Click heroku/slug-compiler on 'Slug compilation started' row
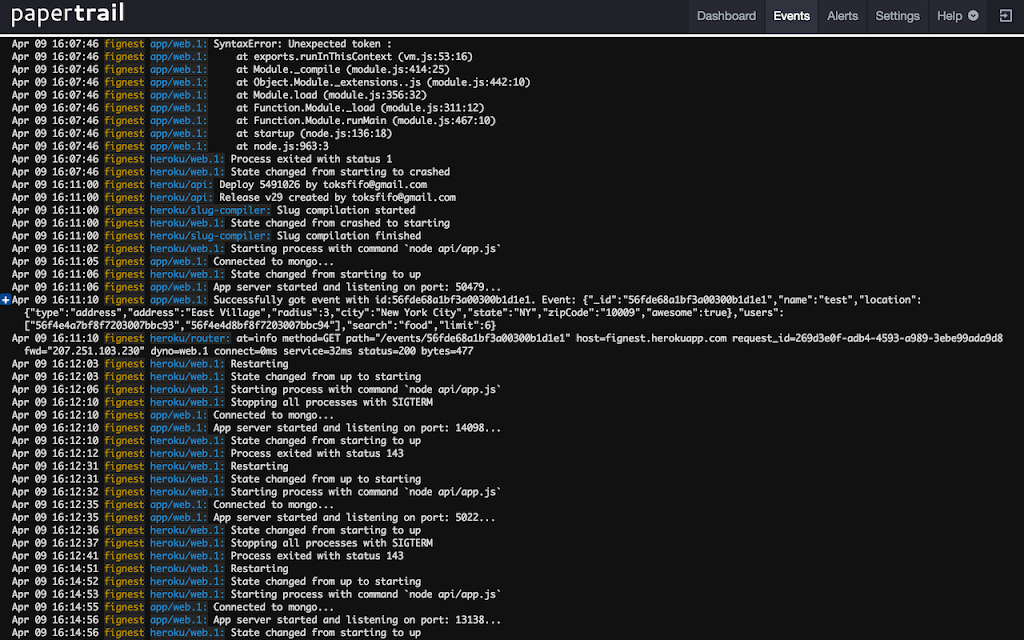 tap(210, 210)
